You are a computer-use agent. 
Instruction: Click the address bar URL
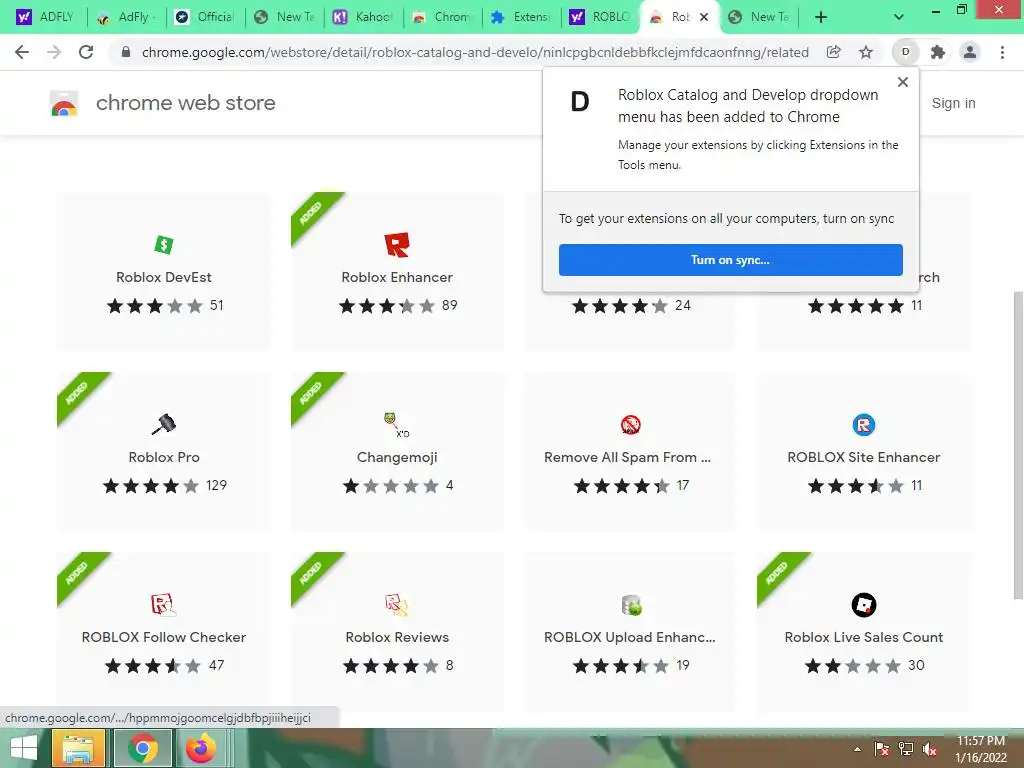pyautogui.click(x=475, y=52)
